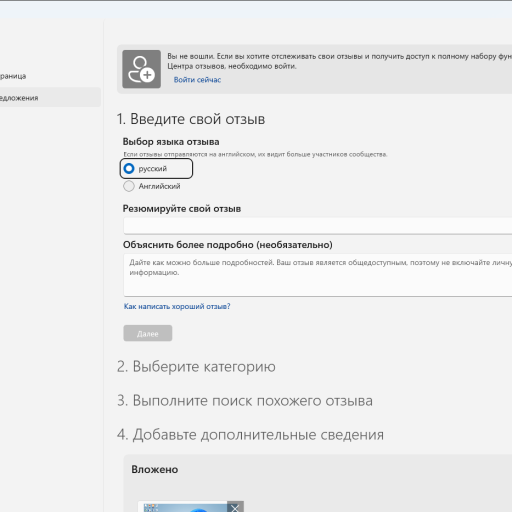Image resolution: width=512 pixels, height=512 pixels.
Task: Remove the attached screenshot with the X
Action: point(235,507)
